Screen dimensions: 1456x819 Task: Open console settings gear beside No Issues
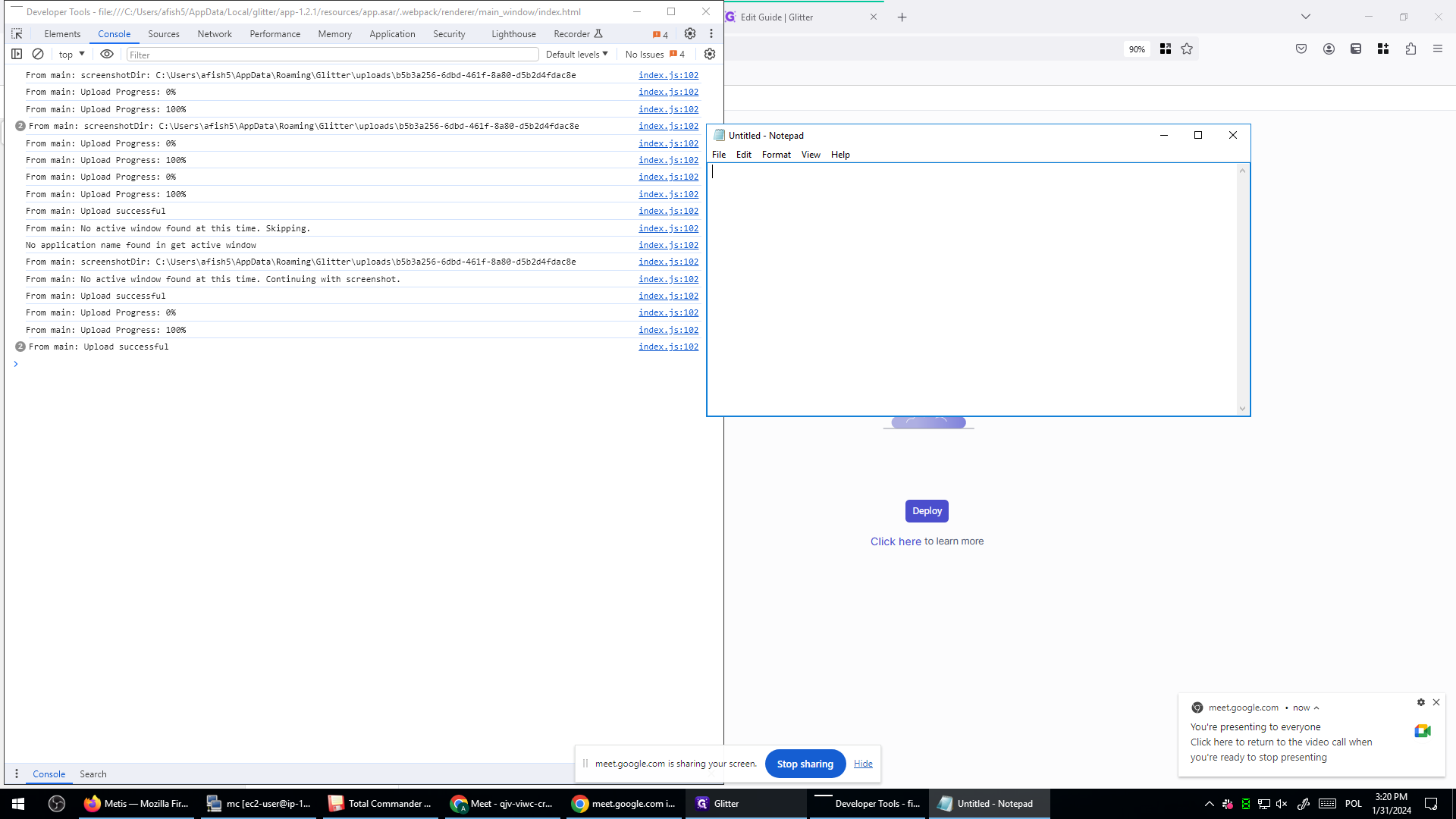coord(710,55)
